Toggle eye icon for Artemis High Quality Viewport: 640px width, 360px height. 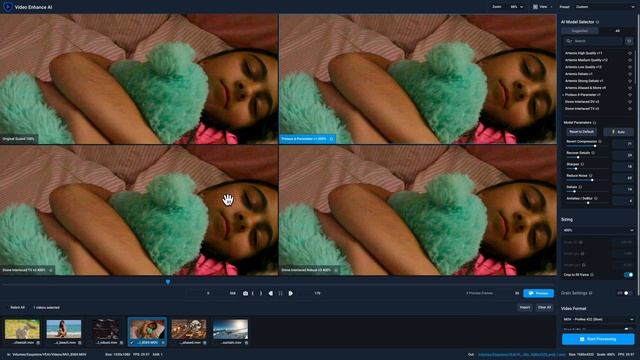coord(630,53)
